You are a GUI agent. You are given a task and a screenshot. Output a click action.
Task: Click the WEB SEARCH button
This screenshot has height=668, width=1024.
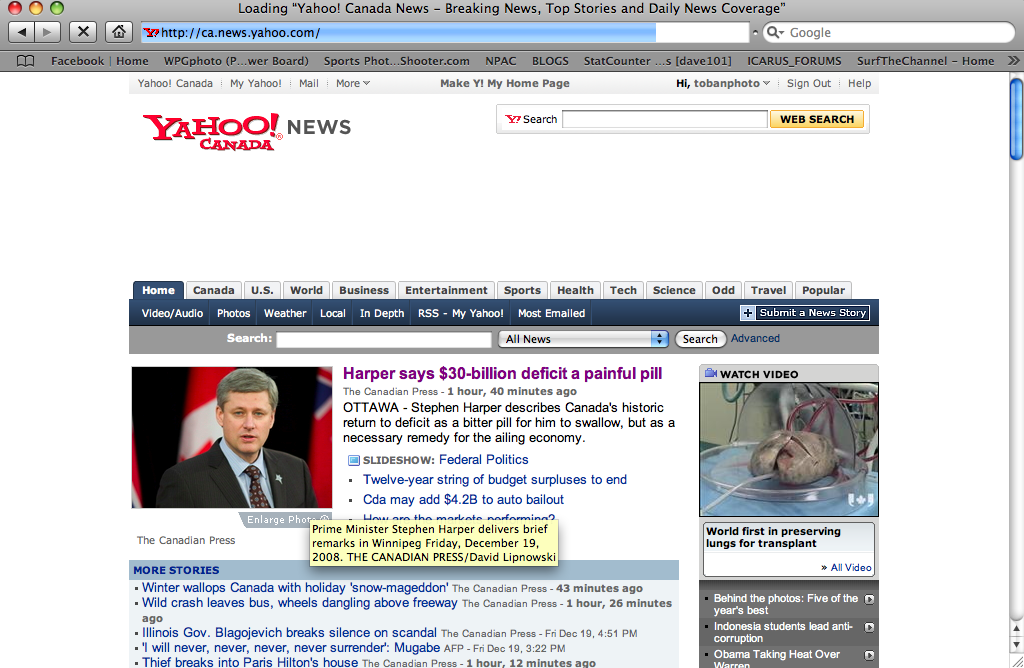click(x=817, y=119)
